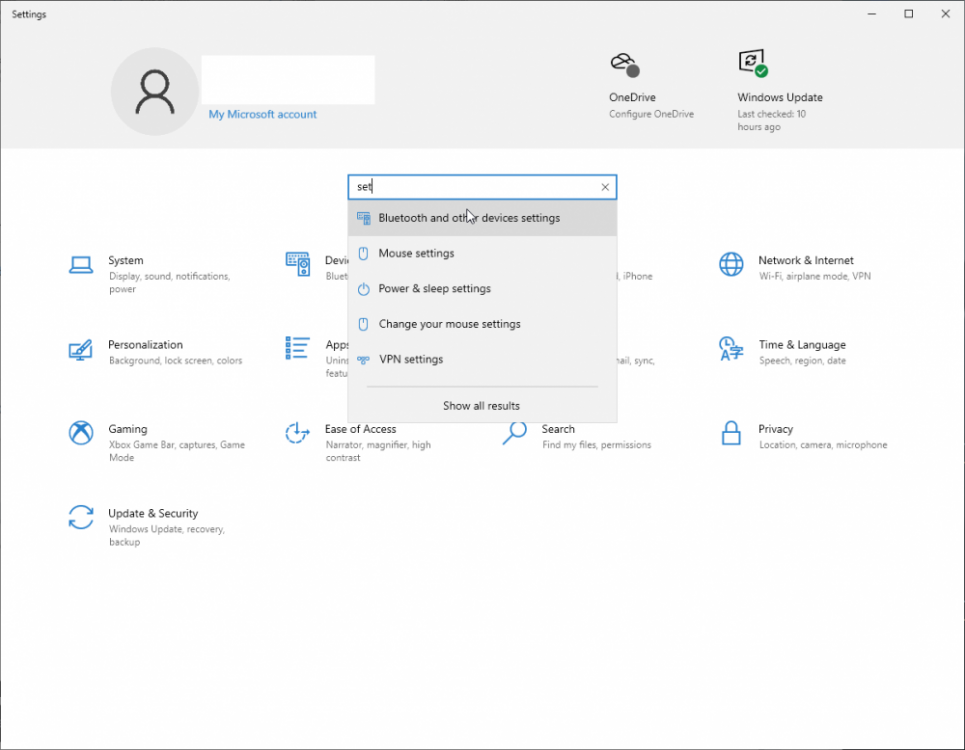This screenshot has width=965, height=750.
Task: Open the Apps list icon
Action: point(298,348)
